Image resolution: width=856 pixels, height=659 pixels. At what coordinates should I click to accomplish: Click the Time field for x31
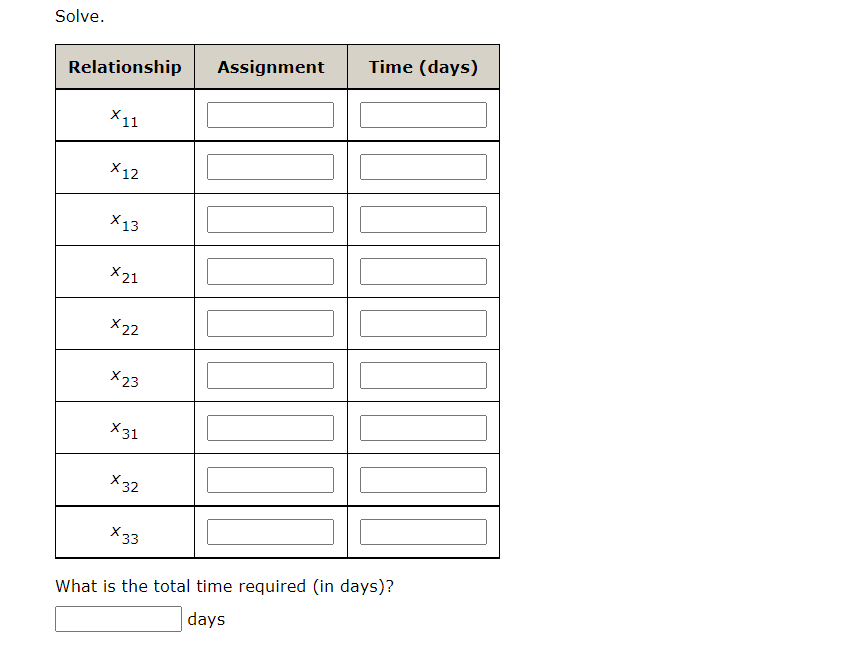coord(423,428)
